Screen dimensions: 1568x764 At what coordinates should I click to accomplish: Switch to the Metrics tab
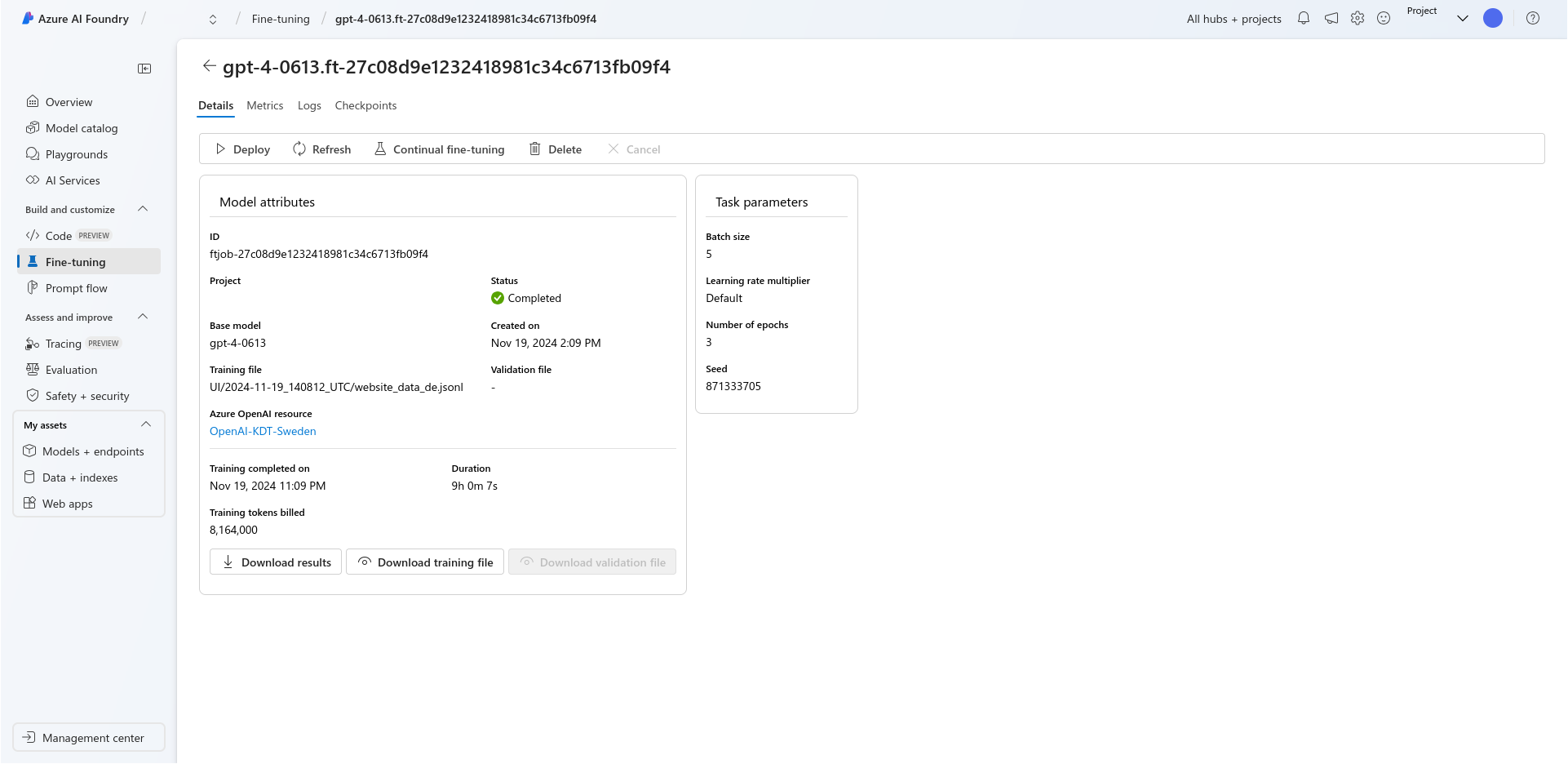click(x=265, y=105)
